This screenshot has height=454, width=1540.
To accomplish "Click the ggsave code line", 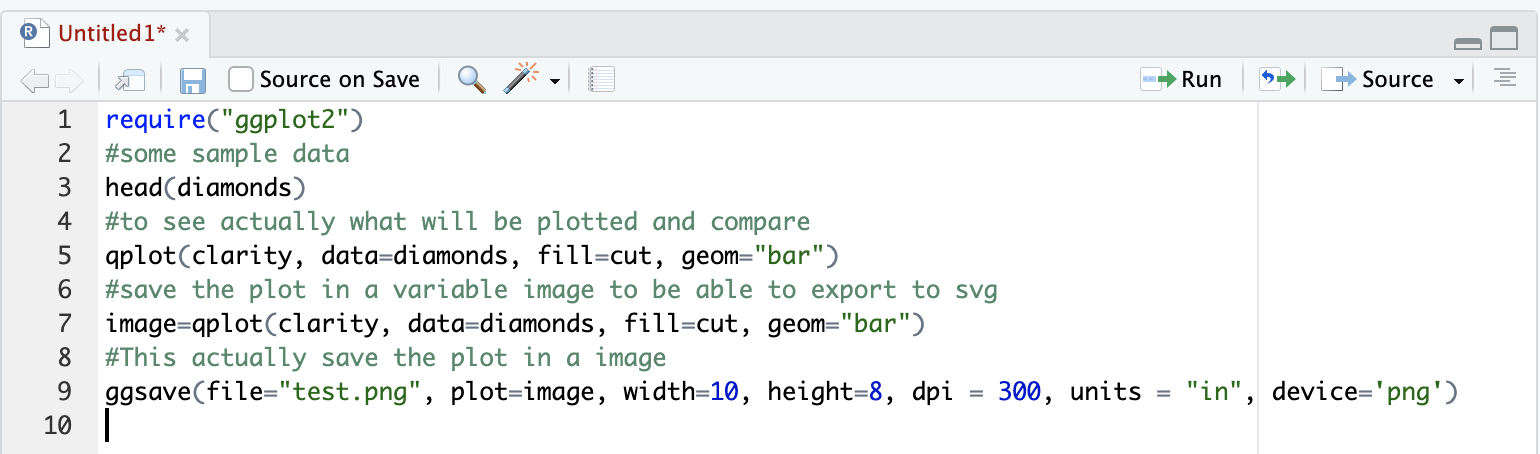I will coord(780,391).
